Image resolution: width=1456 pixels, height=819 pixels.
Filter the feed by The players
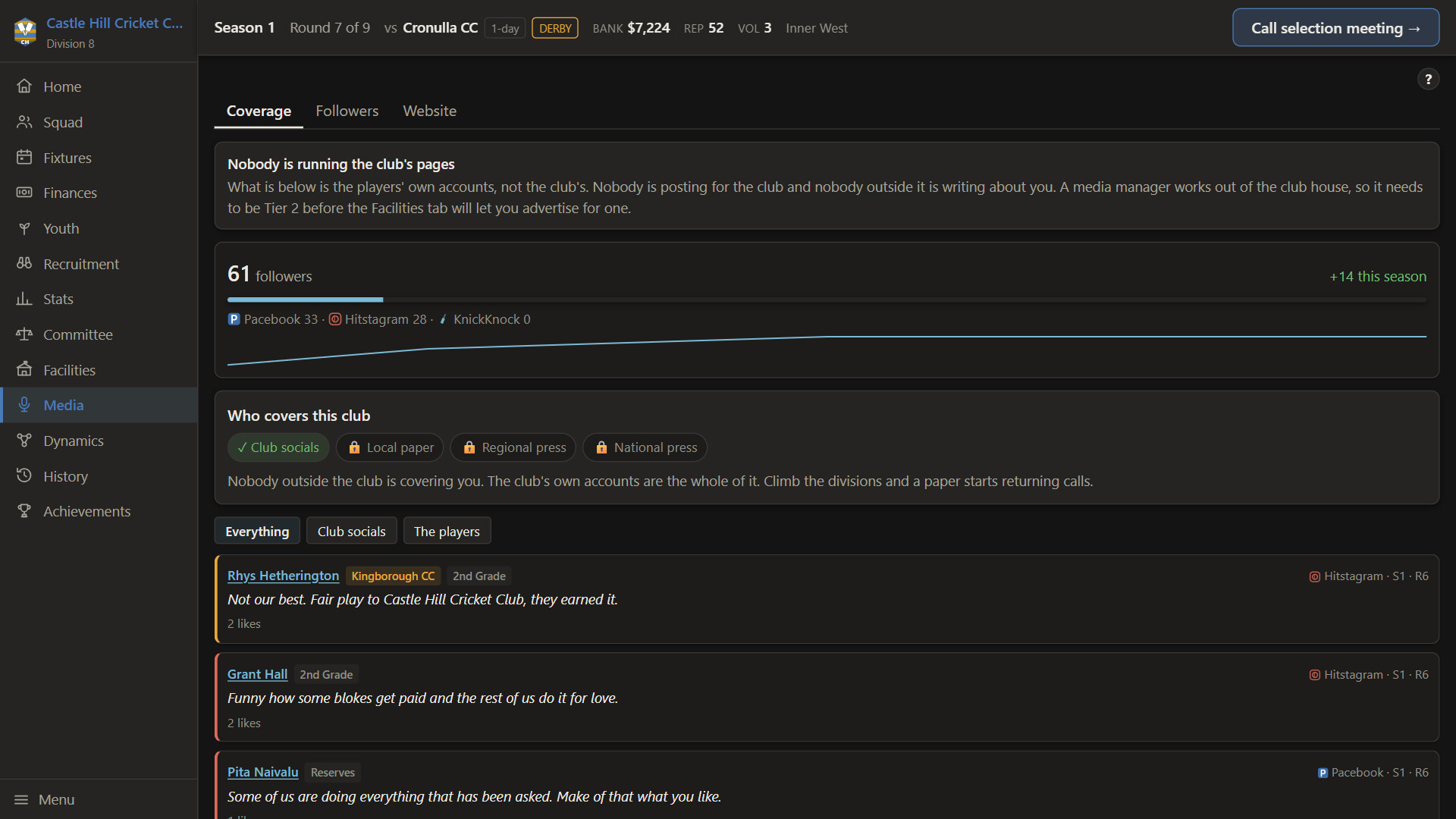pos(447,531)
